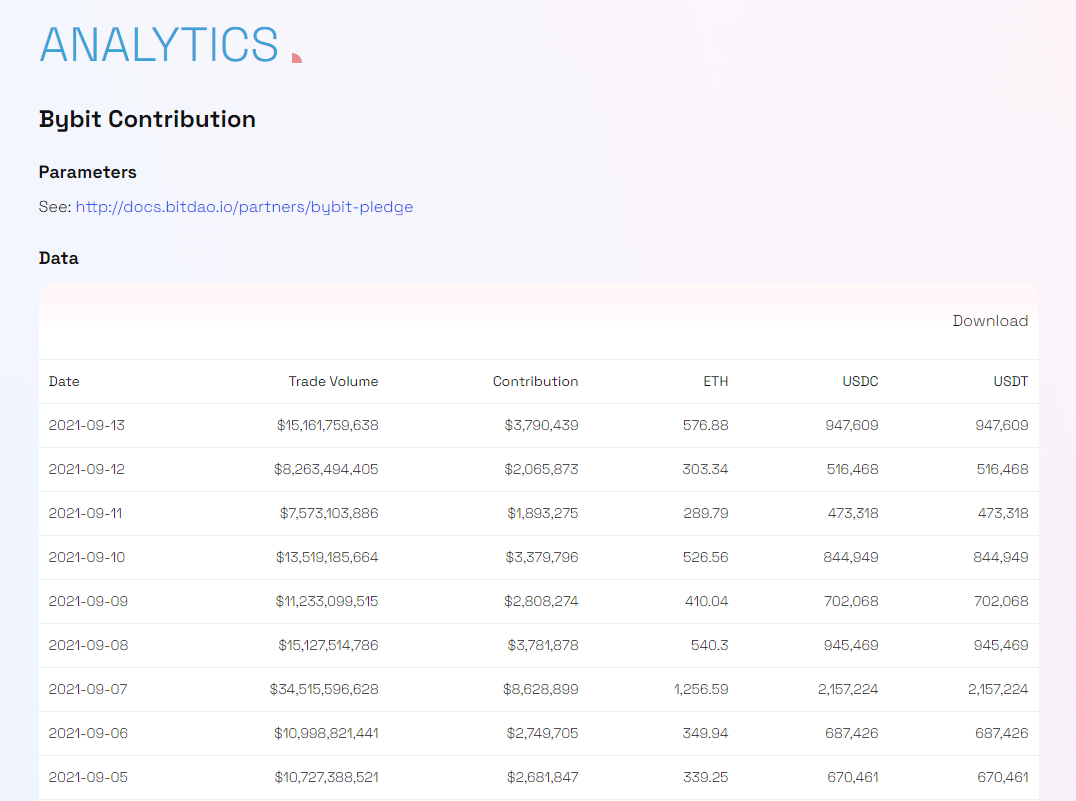Select date cell 2021-09-12

pyautogui.click(x=86, y=469)
